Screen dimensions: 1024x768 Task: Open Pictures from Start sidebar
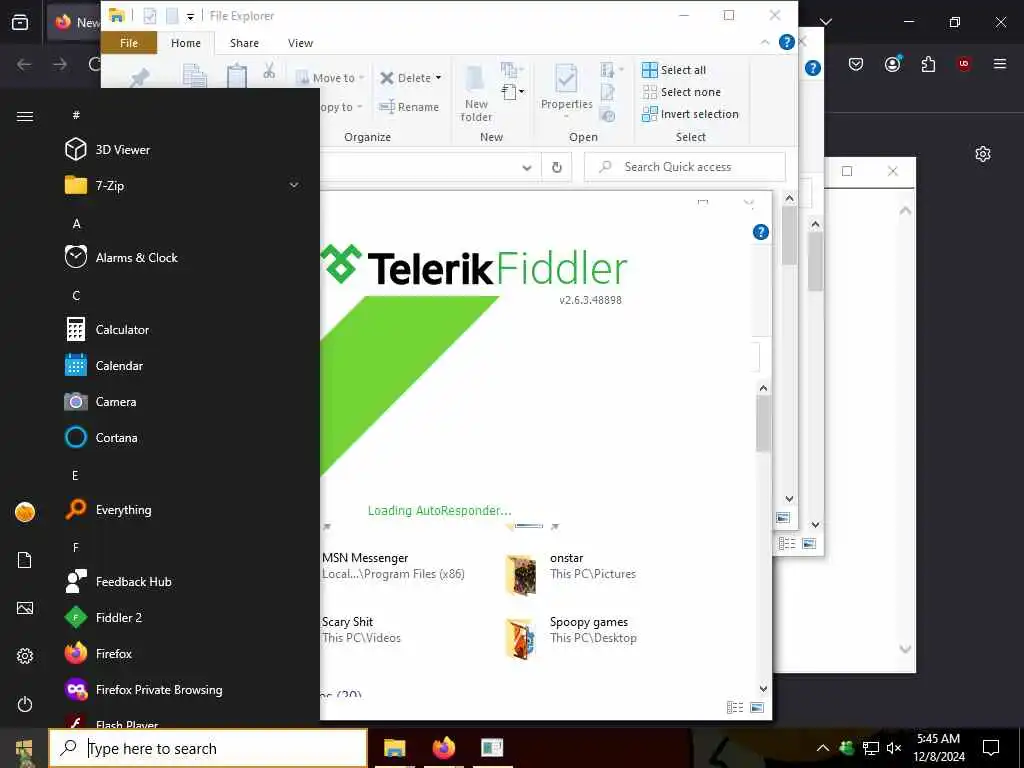tap(25, 608)
